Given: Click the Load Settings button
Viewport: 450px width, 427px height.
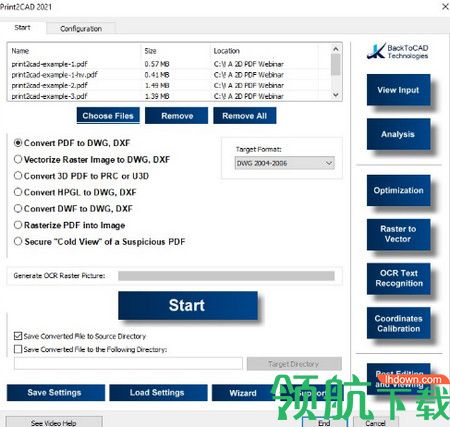Looking at the screenshot, I should (x=158, y=392).
